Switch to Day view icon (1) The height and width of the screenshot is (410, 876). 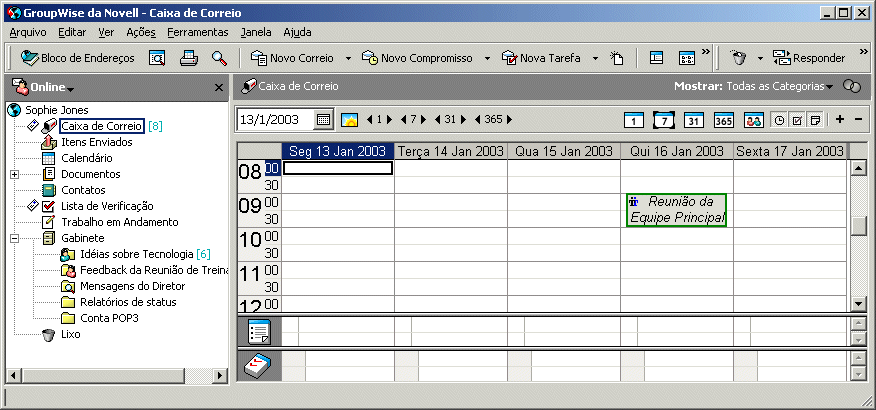tap(634, 120)
